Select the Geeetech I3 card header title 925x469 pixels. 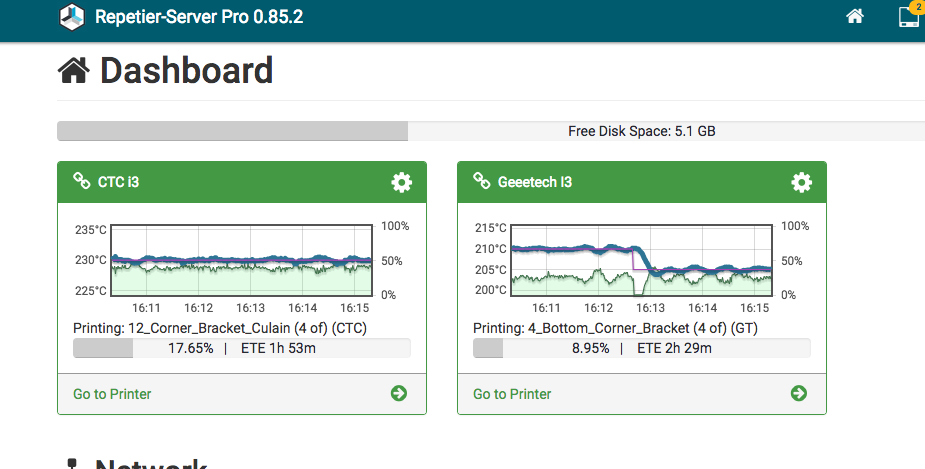click(534, 183)
